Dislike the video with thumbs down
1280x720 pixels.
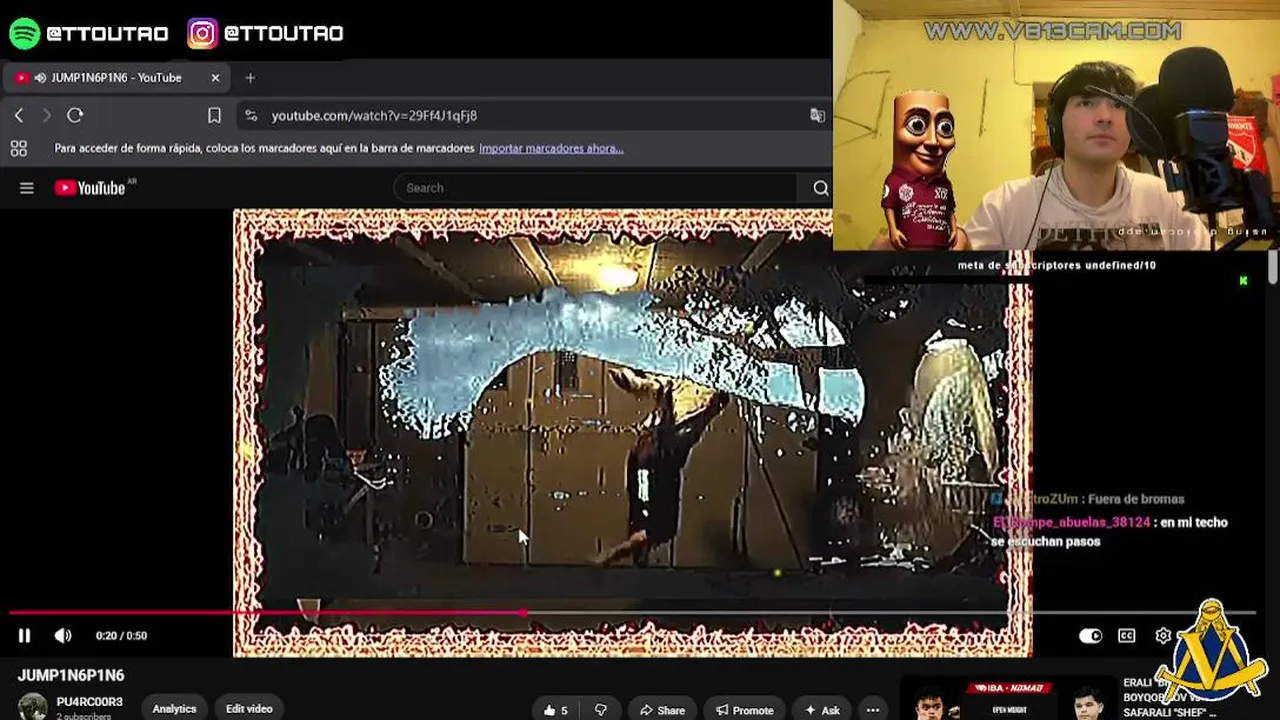pos(601,710)
